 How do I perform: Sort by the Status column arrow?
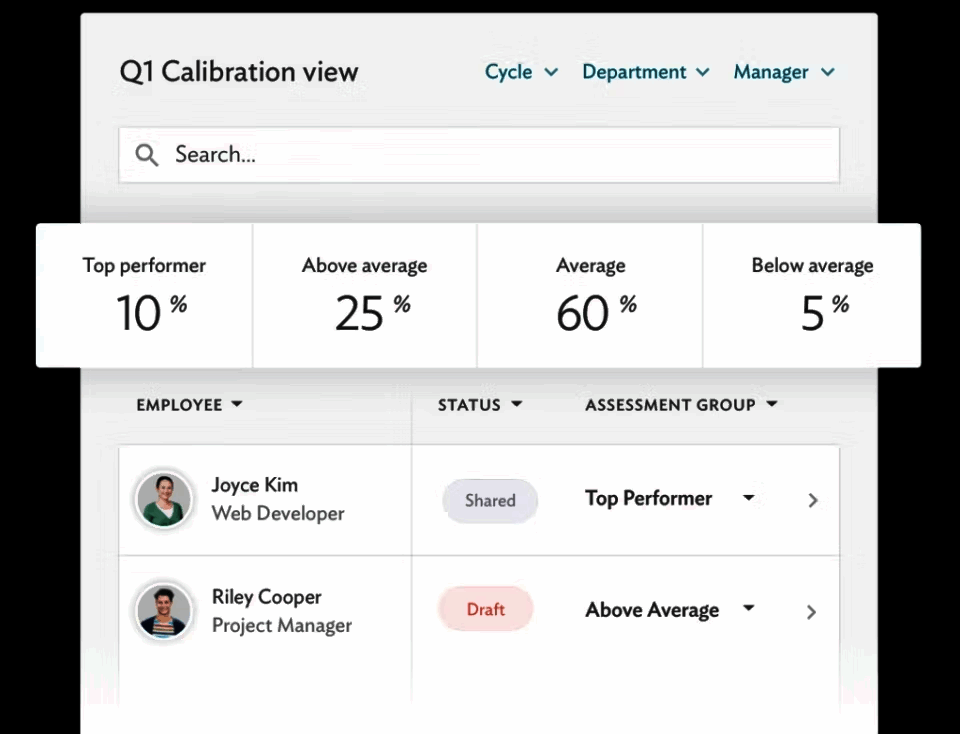point(517,404)
